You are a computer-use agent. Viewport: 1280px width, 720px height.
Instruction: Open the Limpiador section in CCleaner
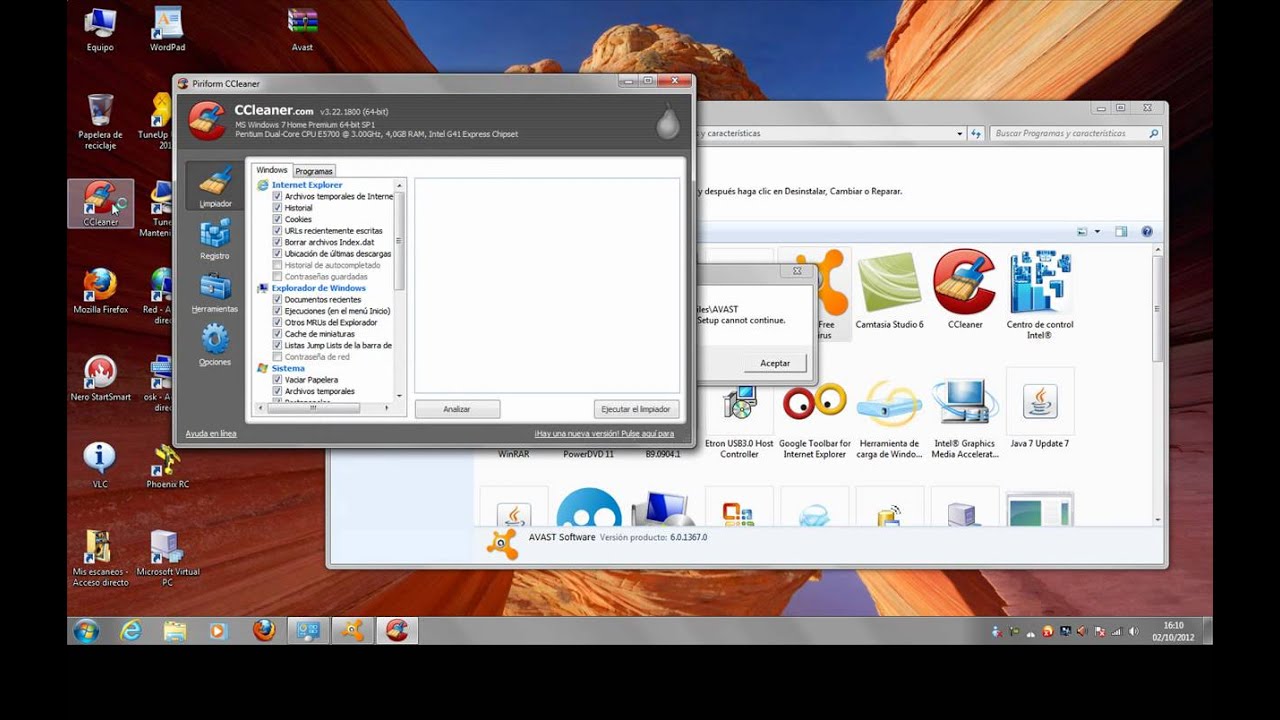click(215, 187)
